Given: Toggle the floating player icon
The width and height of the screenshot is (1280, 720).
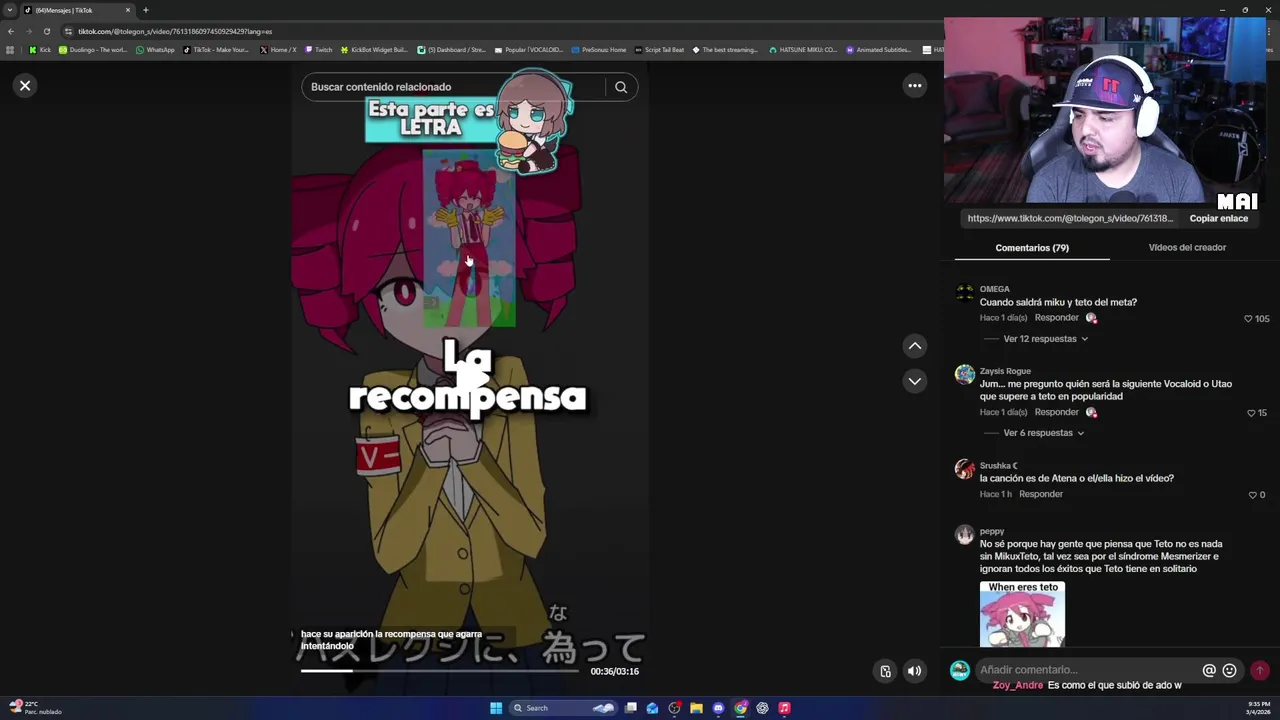Looking at the screenshot, I should click(885, 671).
